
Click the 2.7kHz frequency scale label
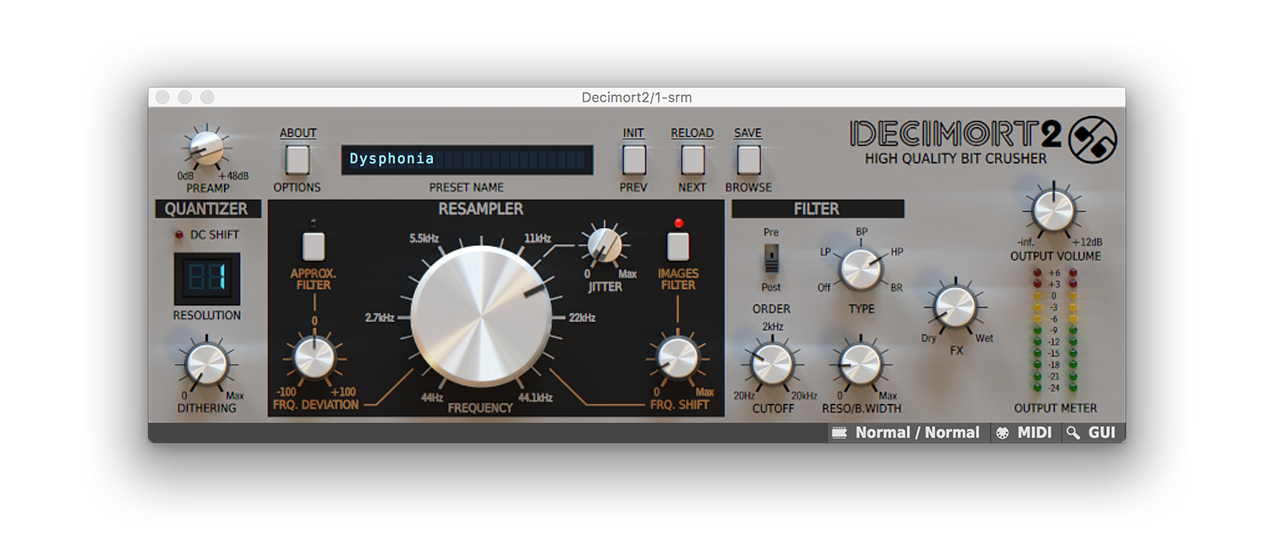[x=379, y=318]
